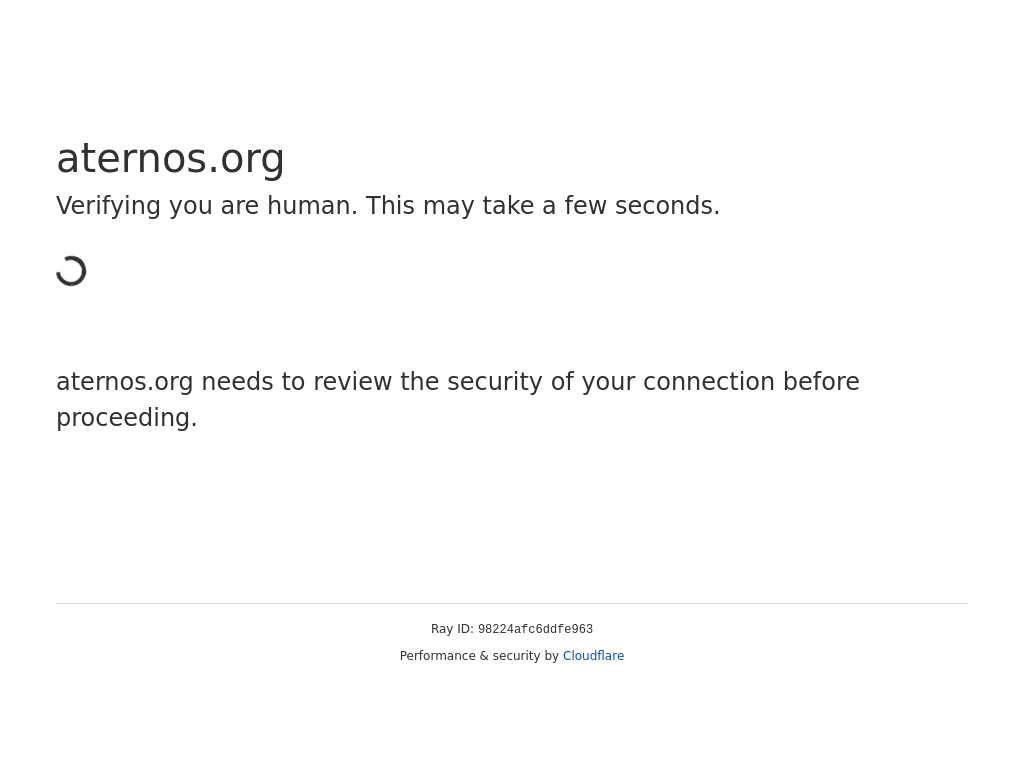Click "aternos.org" at the start of the paragraph
Image resolution: width=1024 pixels, height=768 pixels.
pos(124,382)
